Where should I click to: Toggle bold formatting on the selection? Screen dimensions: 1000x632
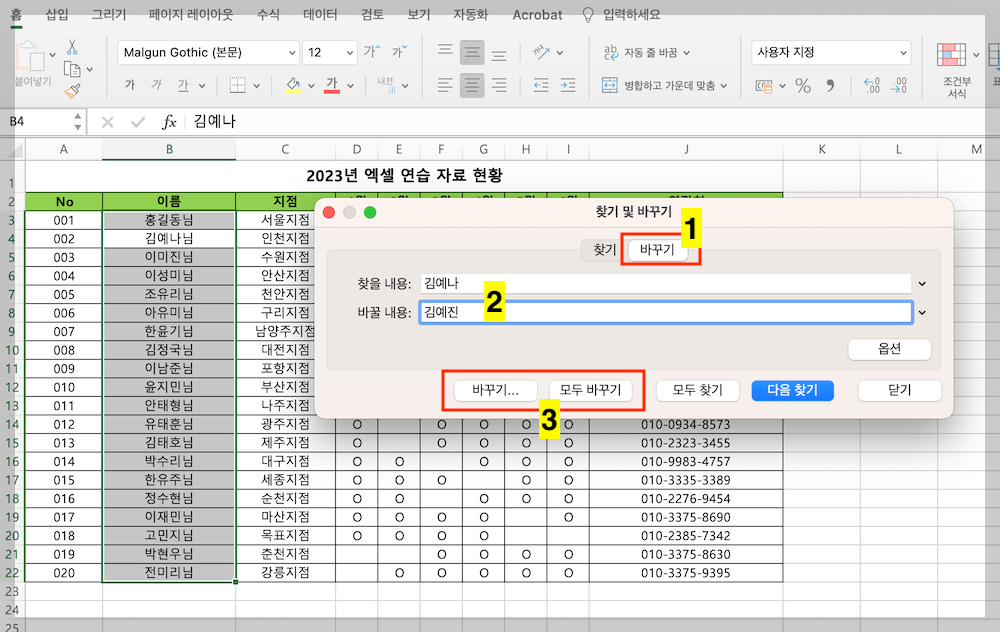click(x=130, y=84)
